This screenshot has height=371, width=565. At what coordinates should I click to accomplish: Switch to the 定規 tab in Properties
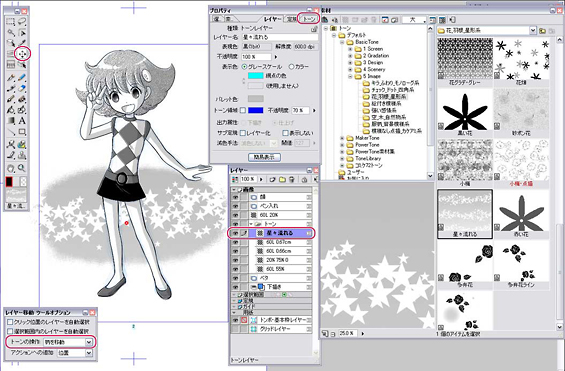pos(291,19)
